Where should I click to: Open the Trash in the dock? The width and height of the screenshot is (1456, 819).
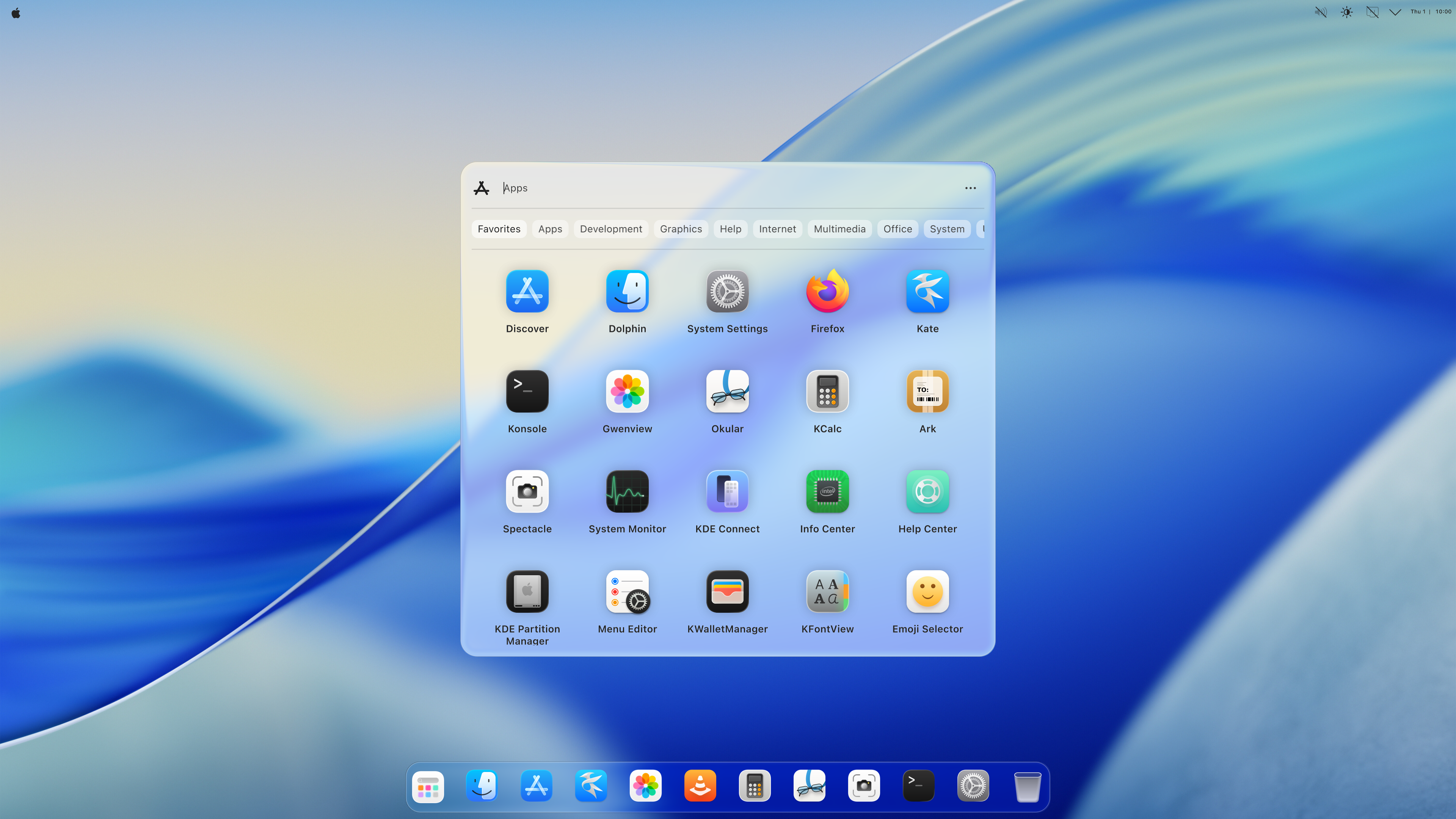point(1027,786)
